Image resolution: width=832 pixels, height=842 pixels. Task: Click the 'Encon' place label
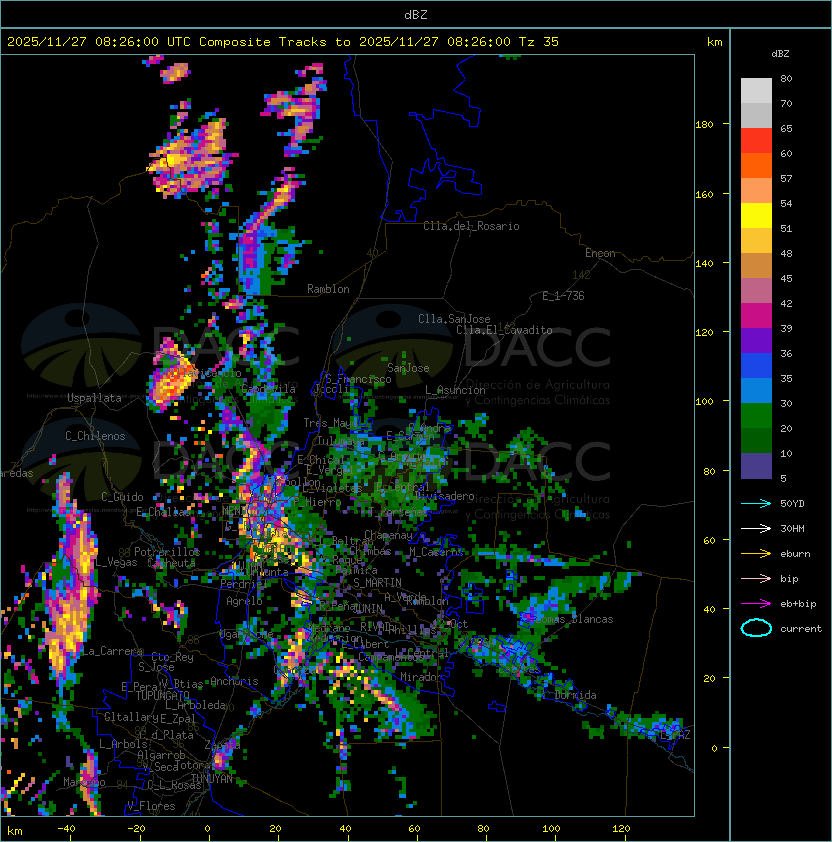[600, 253]
